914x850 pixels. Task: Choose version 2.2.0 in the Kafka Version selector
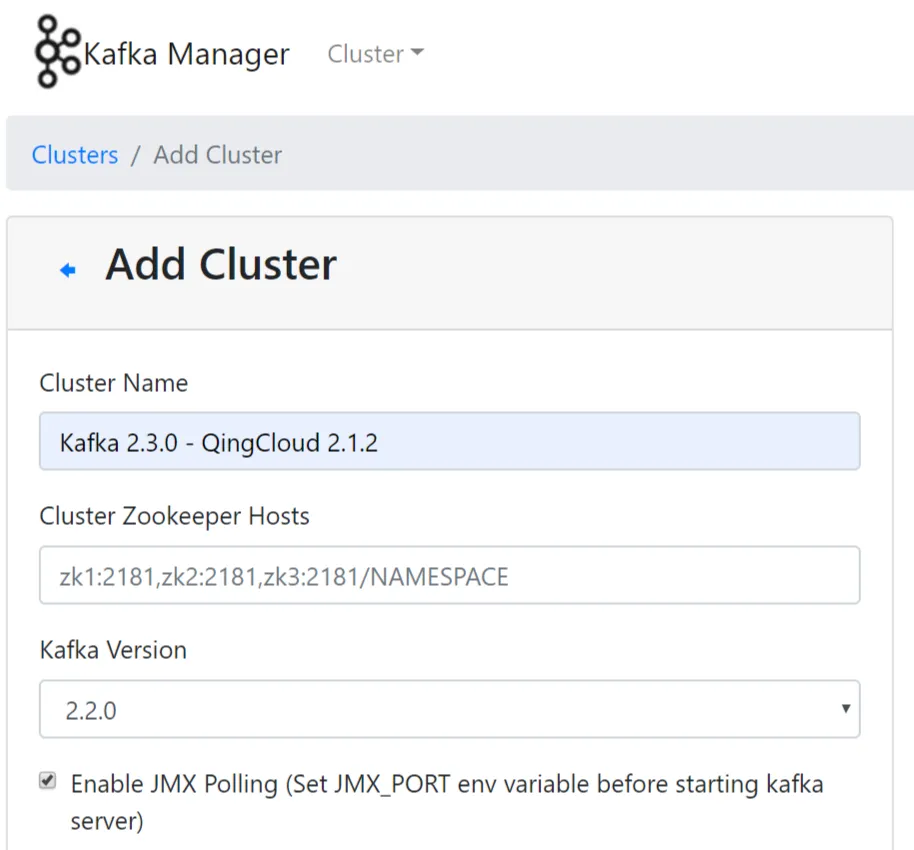pyautogui.click(x=450, y=710)
